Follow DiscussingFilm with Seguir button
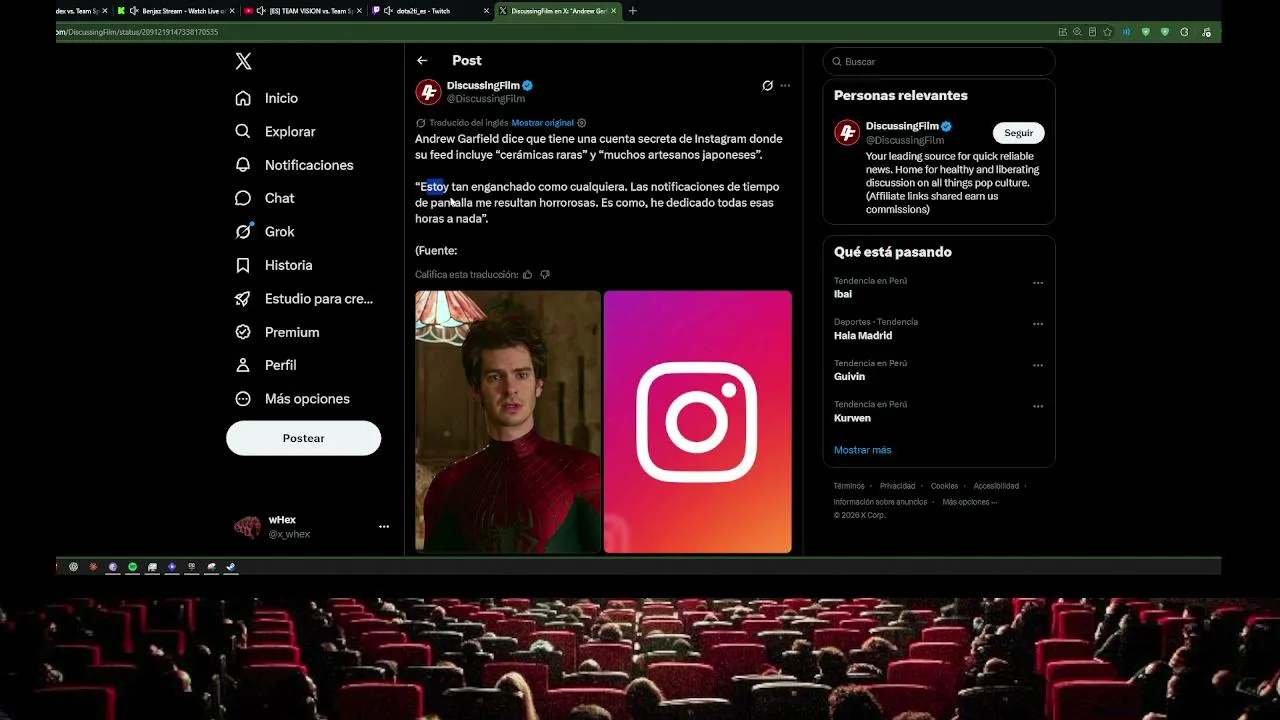The width and height of the screenshot is (1280, 720). point(1018,133)
